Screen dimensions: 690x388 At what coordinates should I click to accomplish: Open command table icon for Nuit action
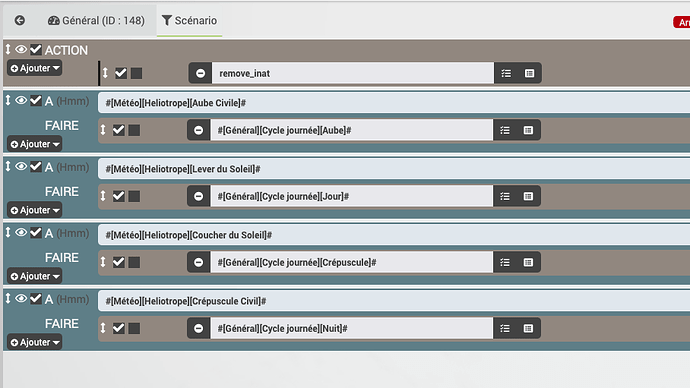click(x=528, y=328)
